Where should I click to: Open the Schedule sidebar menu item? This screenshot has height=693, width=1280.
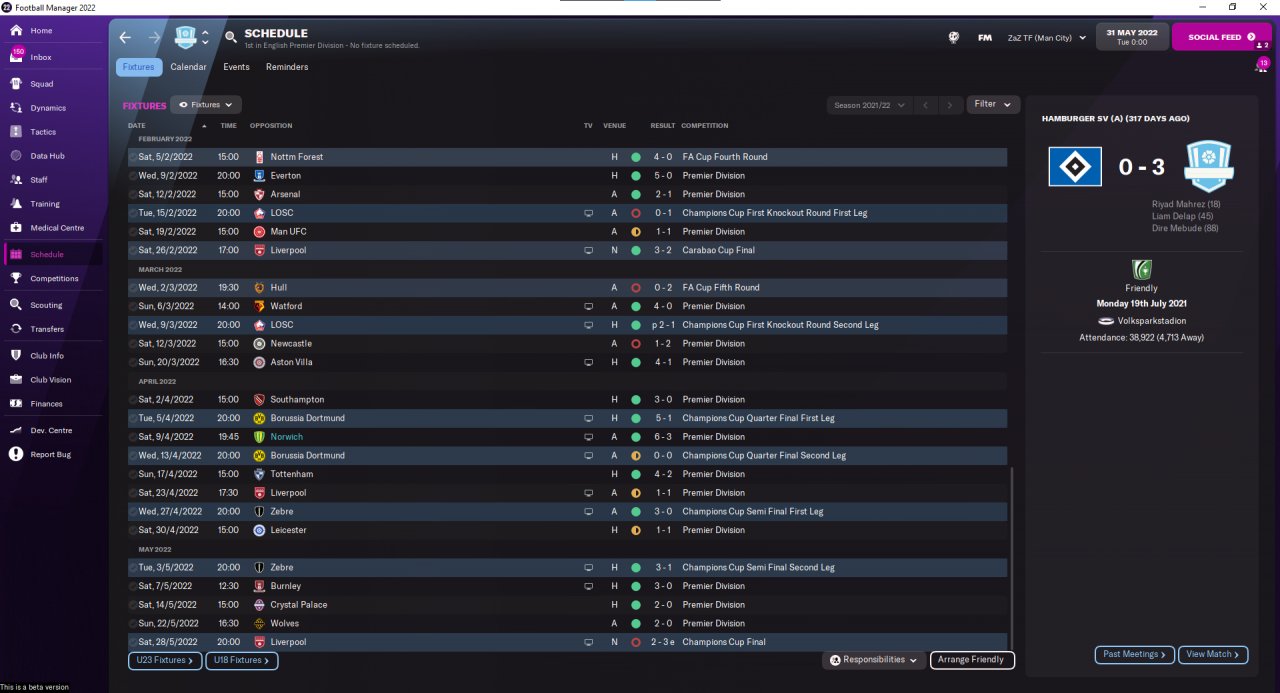coord(51,254)
